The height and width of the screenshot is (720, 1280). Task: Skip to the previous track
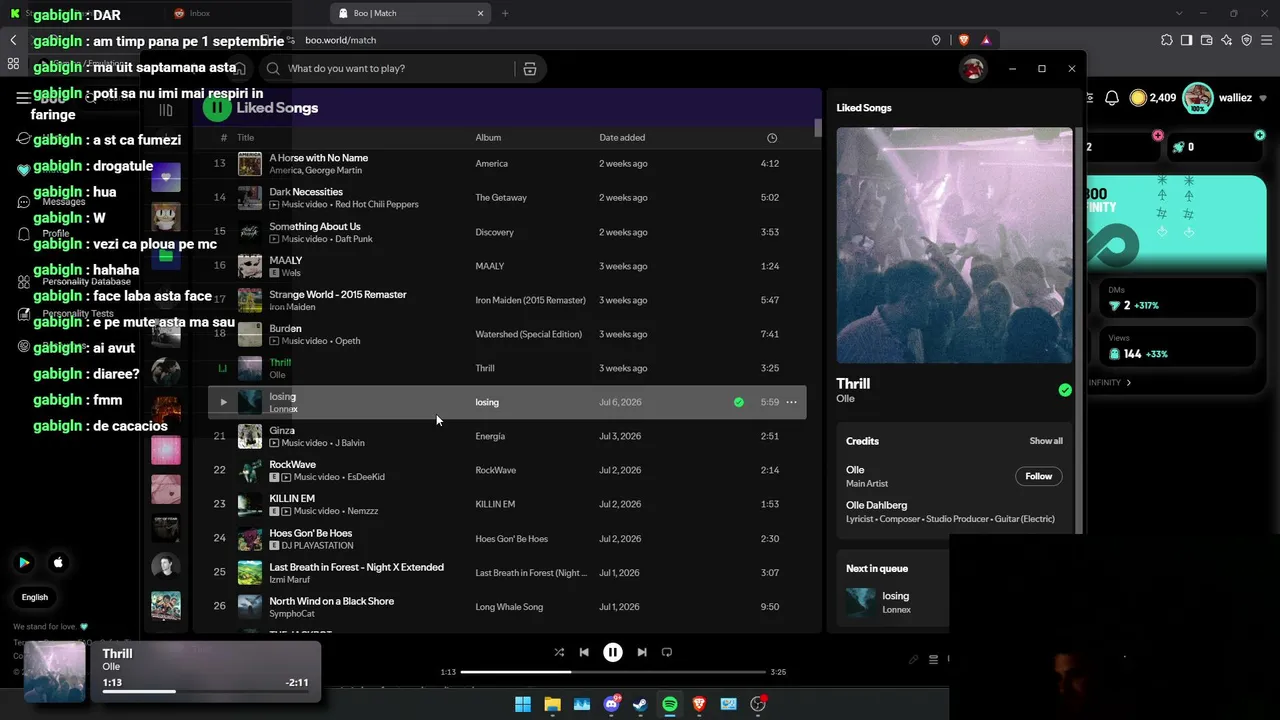(584, 652)
